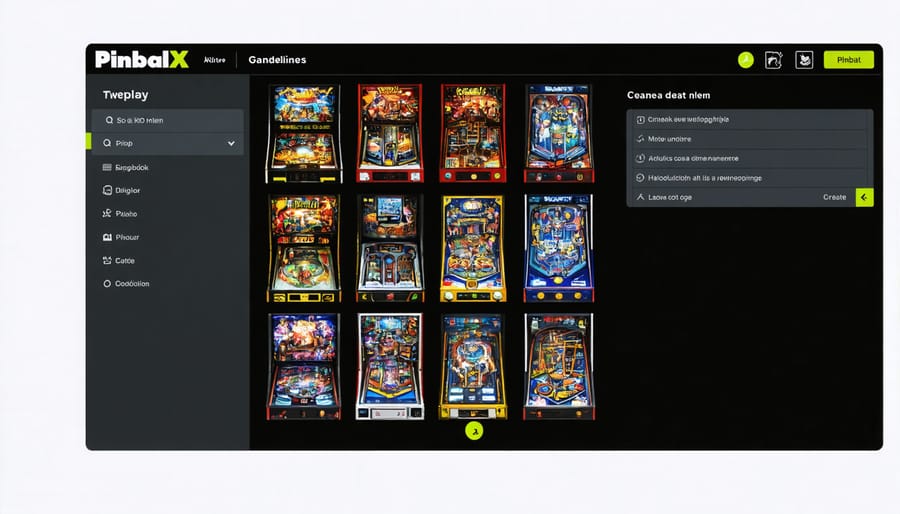Click the PinbalX logo

141,59
